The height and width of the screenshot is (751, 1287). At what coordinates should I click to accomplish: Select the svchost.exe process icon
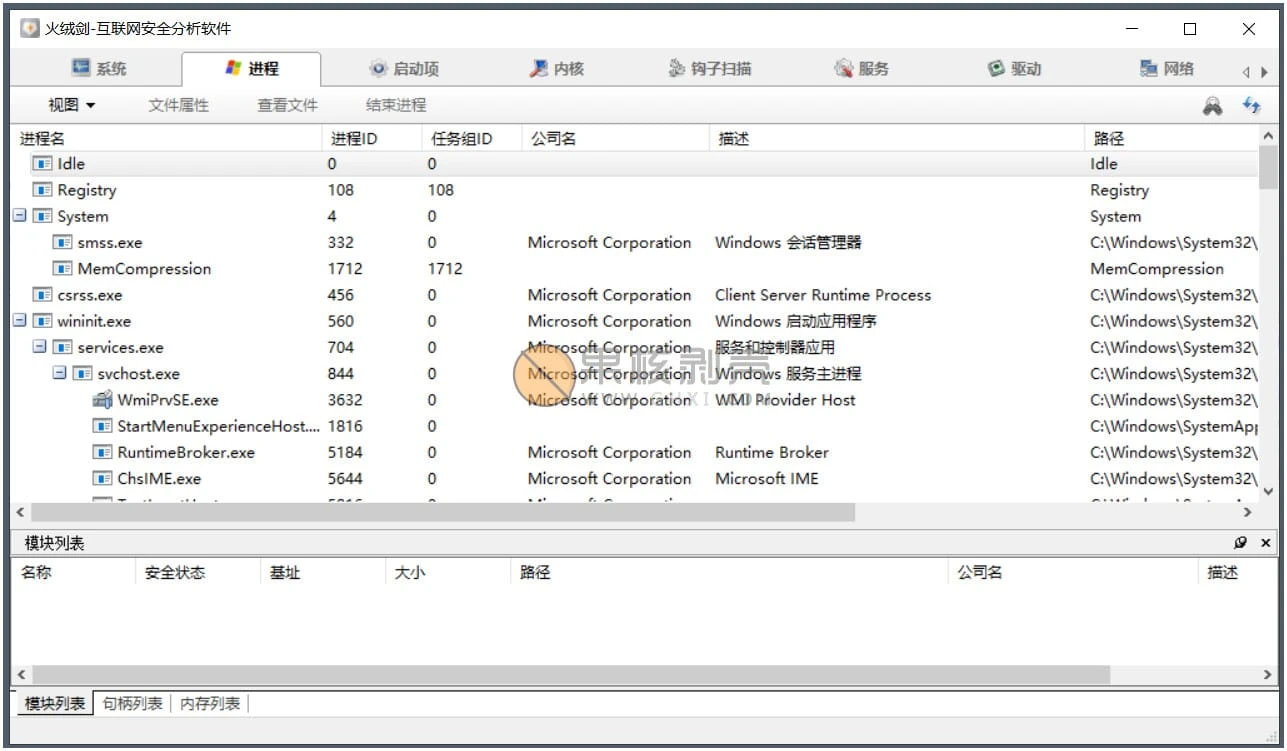[x=82, y=373]
